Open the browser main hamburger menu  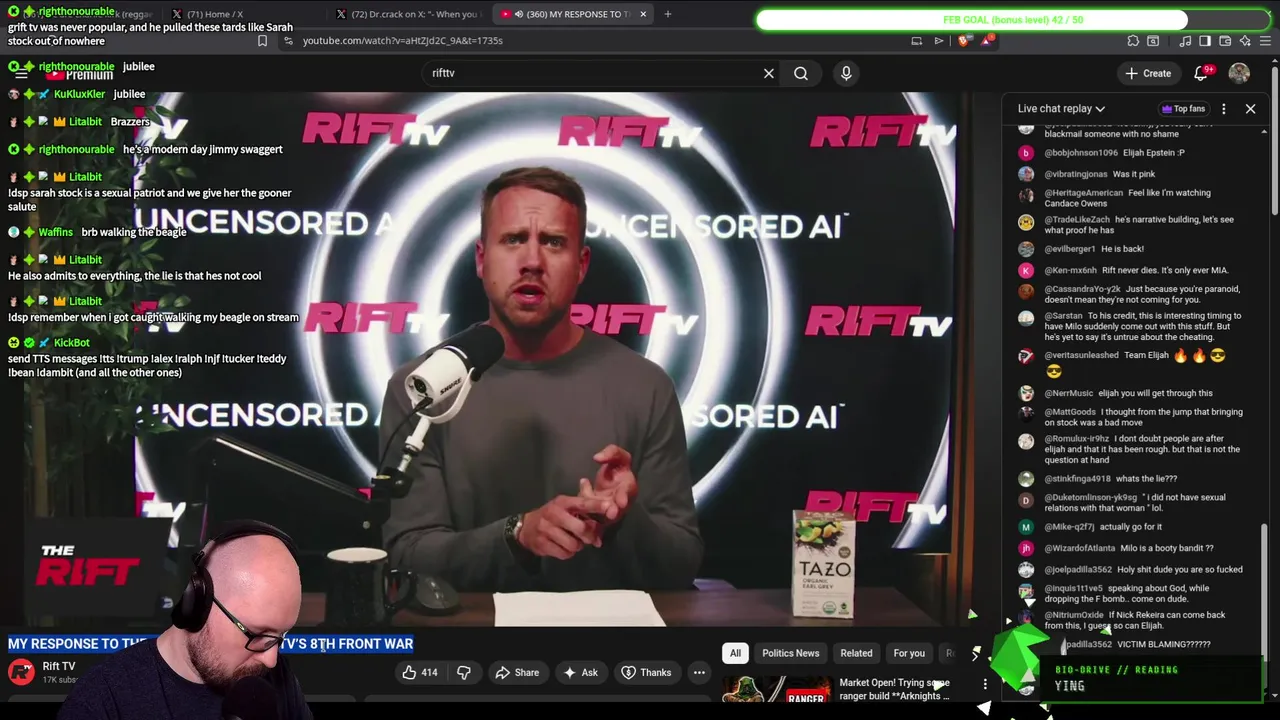pos(1265,41)
